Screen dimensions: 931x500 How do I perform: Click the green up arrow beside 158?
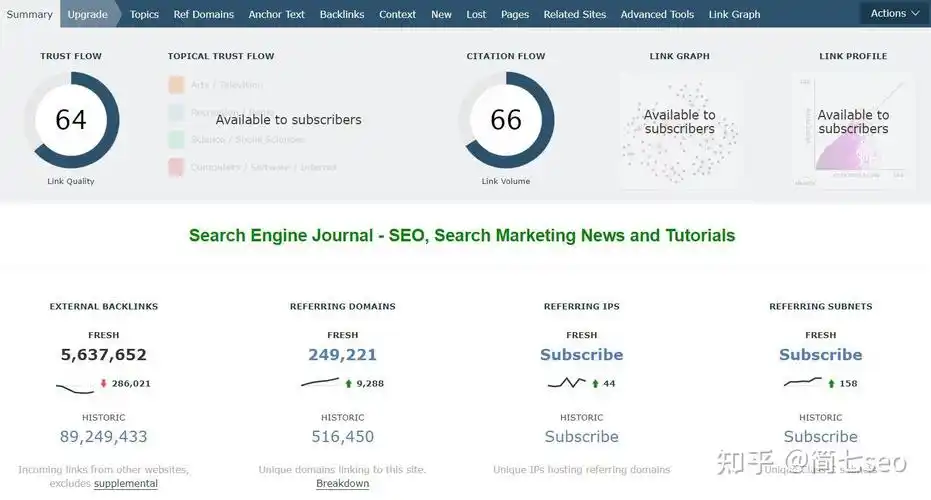point(830,383)
